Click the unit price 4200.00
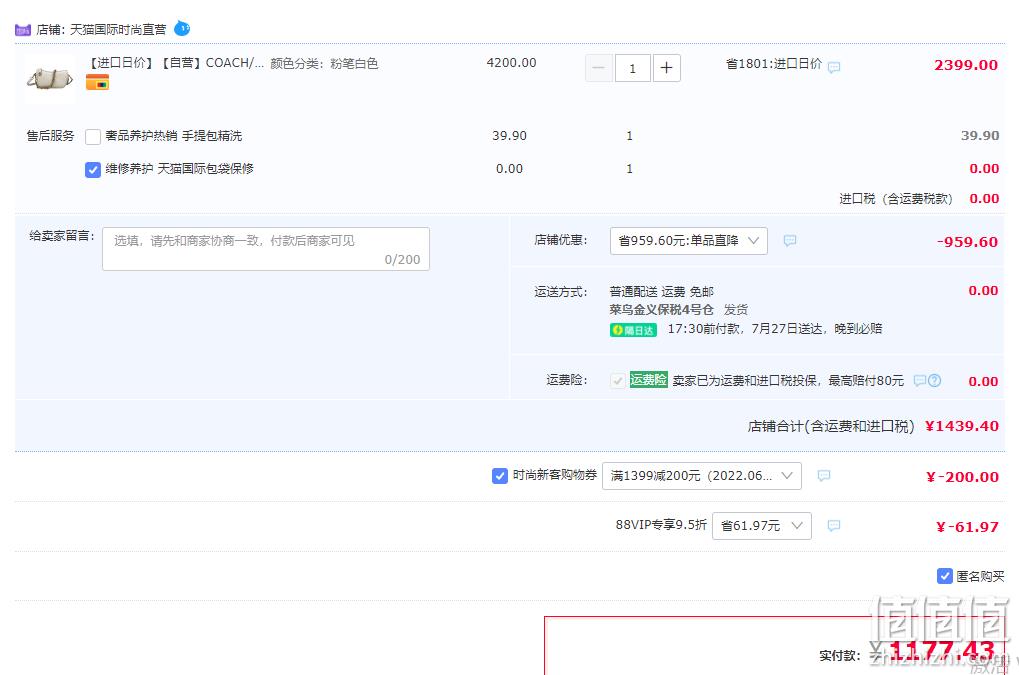Screen dimensions: 1019x675 511,63
